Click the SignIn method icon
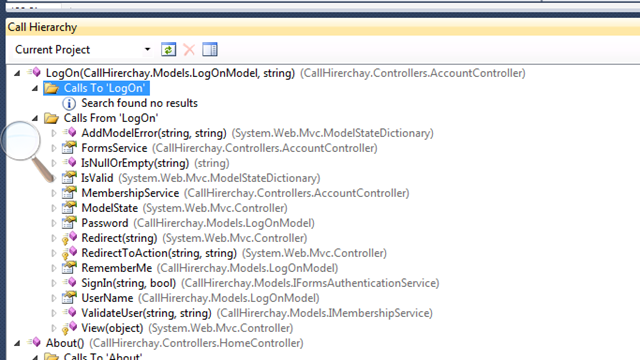 pos(70,282)
